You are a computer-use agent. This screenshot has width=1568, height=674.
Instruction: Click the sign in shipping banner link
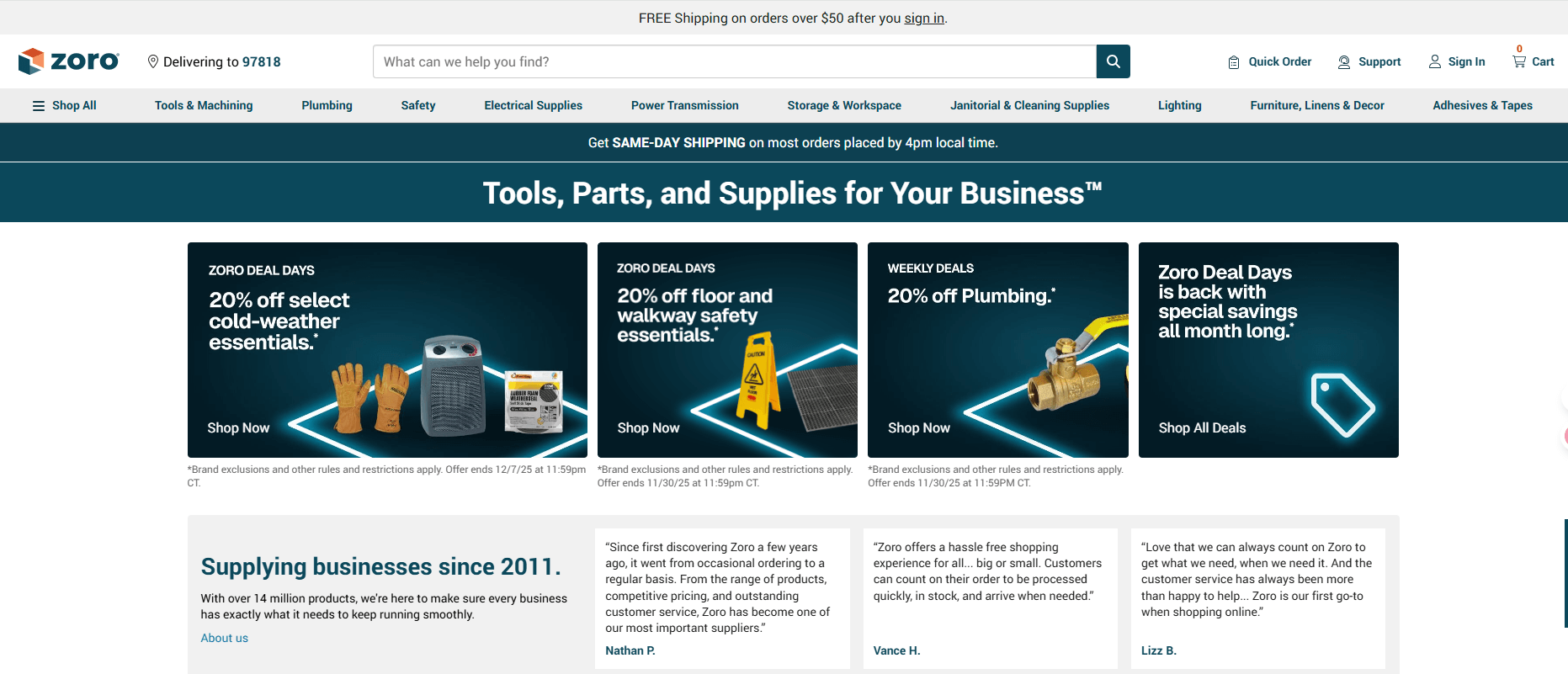click(923, 19)
